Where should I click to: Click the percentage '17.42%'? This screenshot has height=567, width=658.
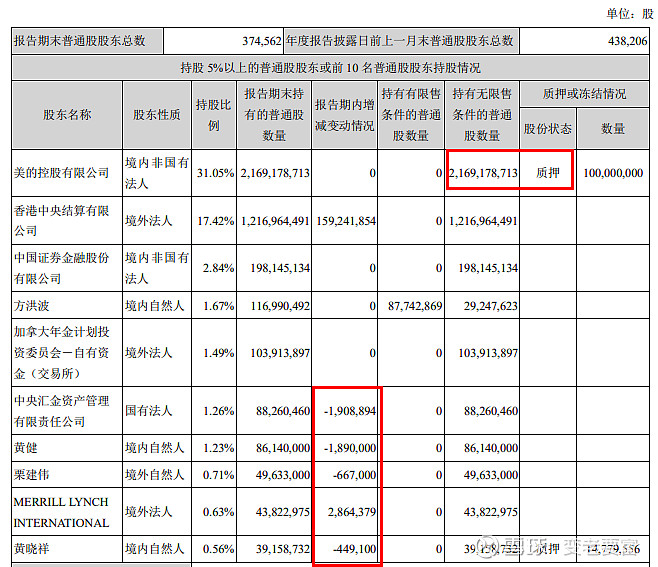pos(215,221)
